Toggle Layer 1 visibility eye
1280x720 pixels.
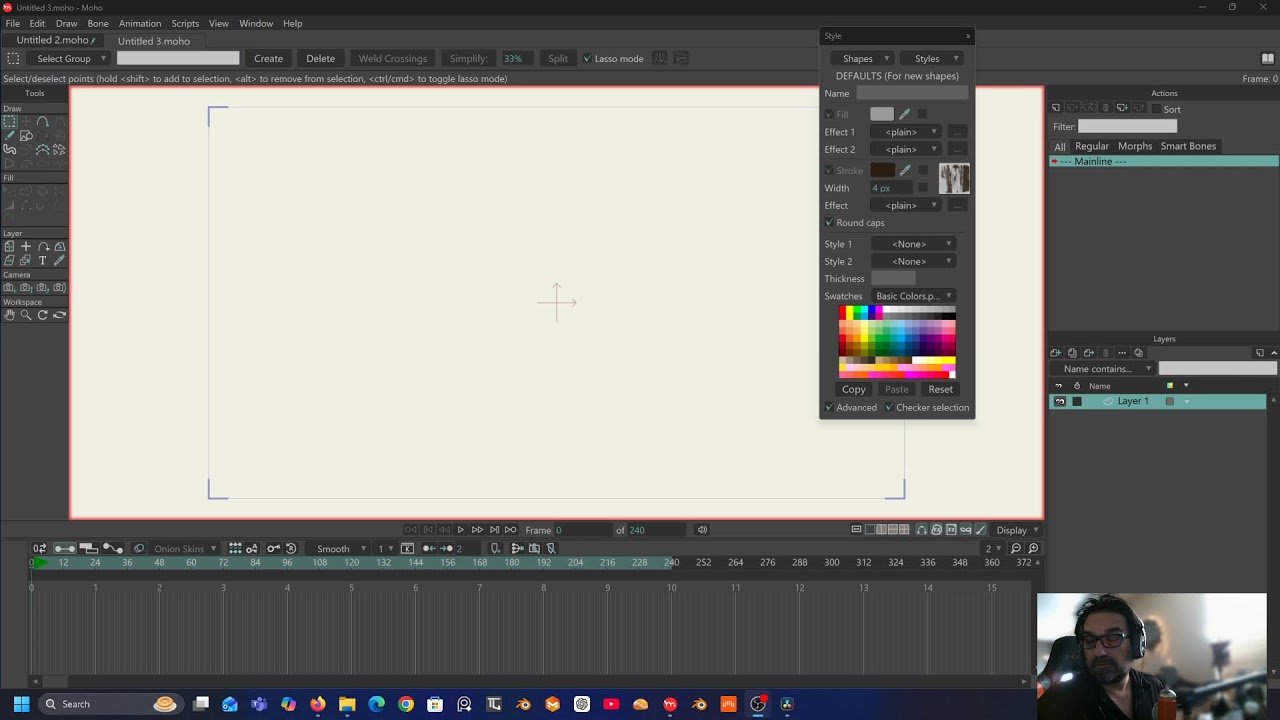1060,401
